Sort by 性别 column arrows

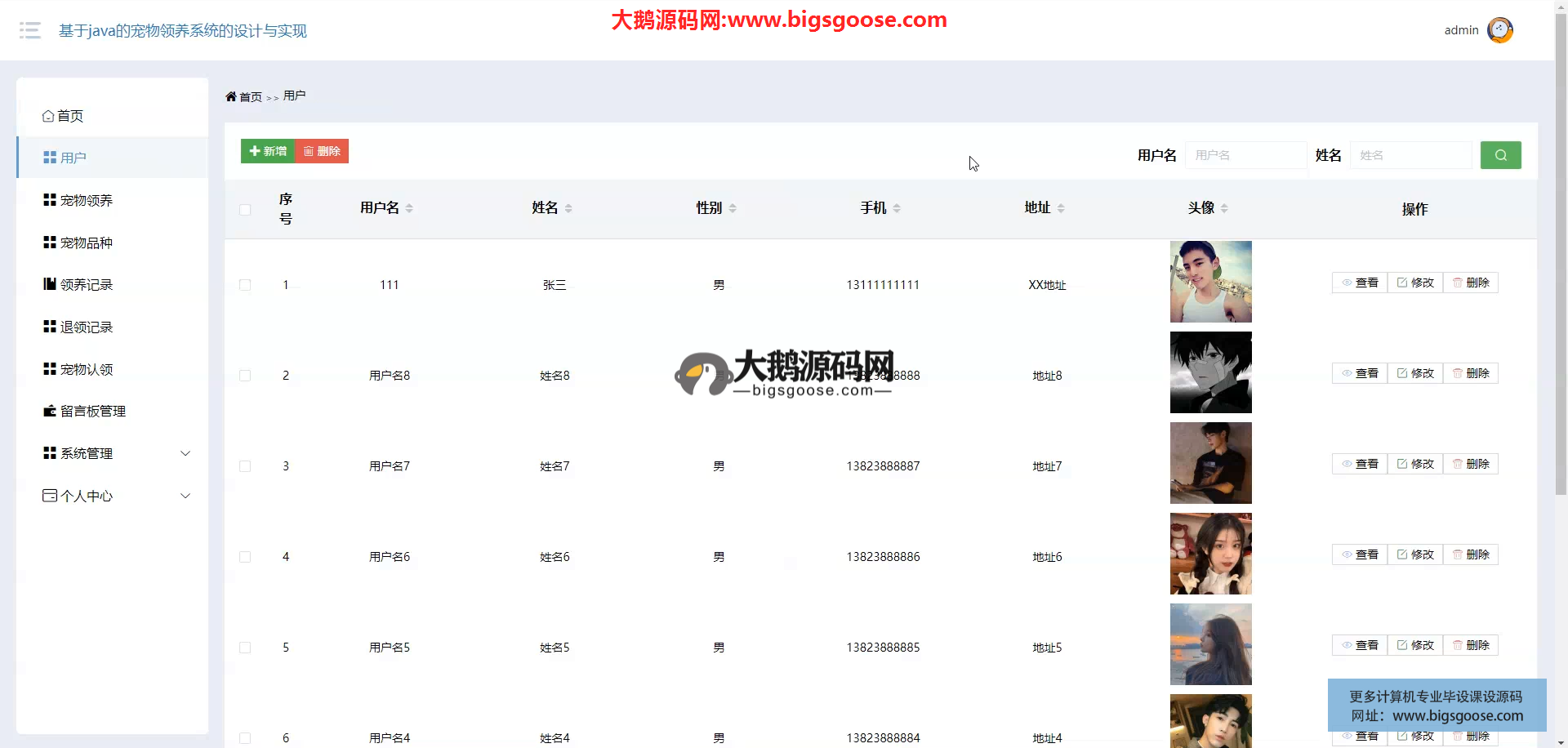click(x=733, y=208)
